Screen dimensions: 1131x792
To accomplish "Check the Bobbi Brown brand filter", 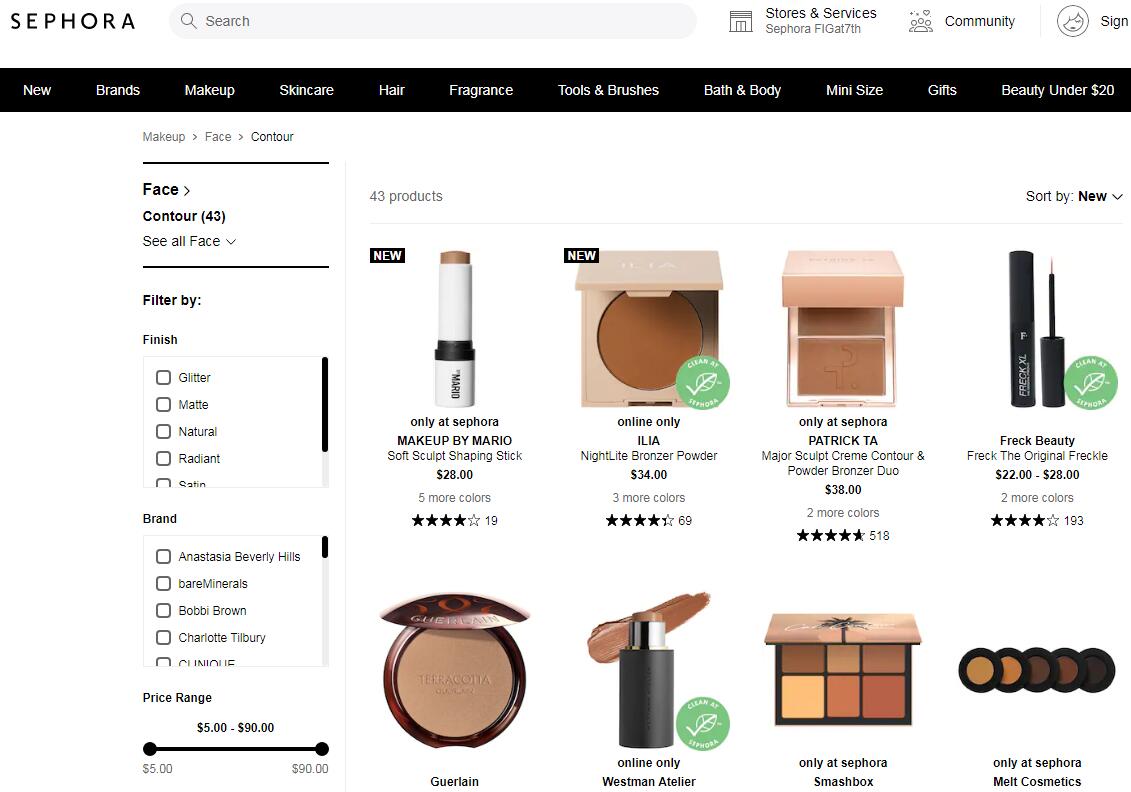I will (164, 610).
